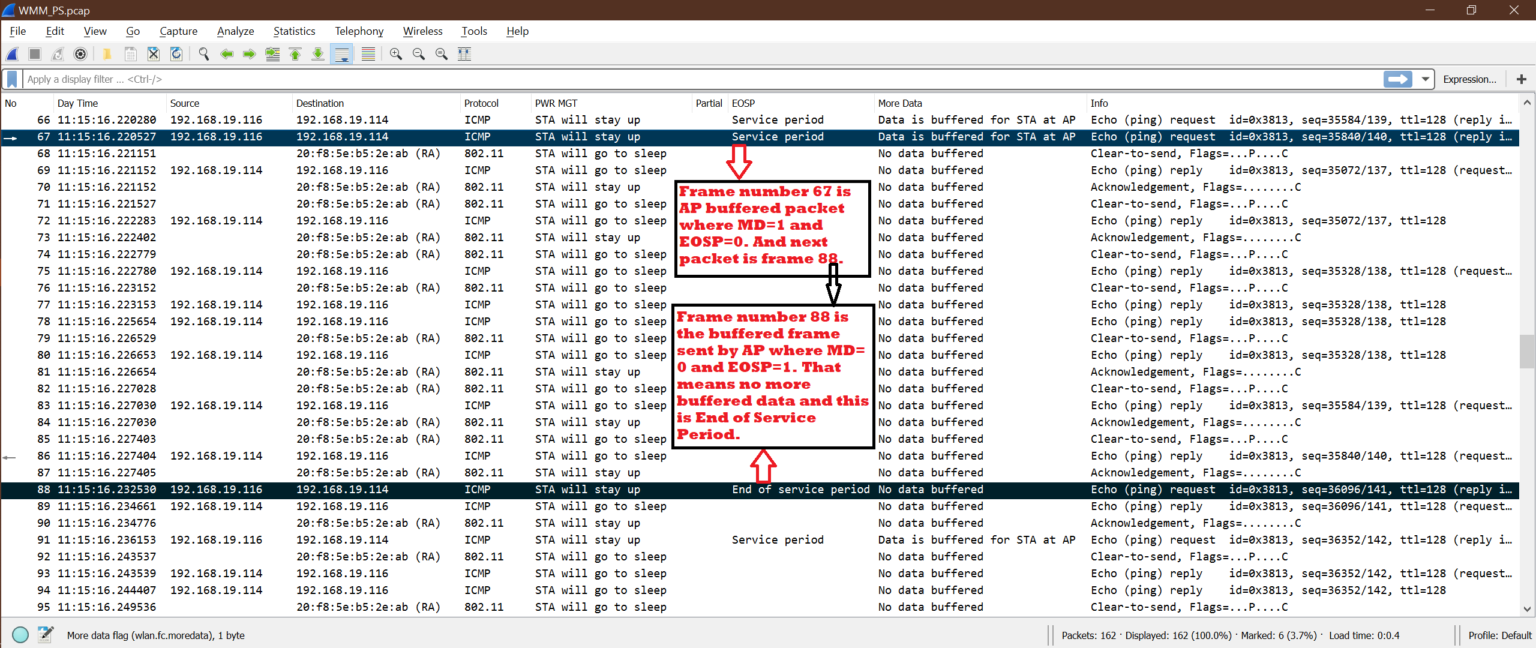Jump to the last packet
Image resolution: width=1536 pixels, height=648 pixels.
(x=318, y=54)
